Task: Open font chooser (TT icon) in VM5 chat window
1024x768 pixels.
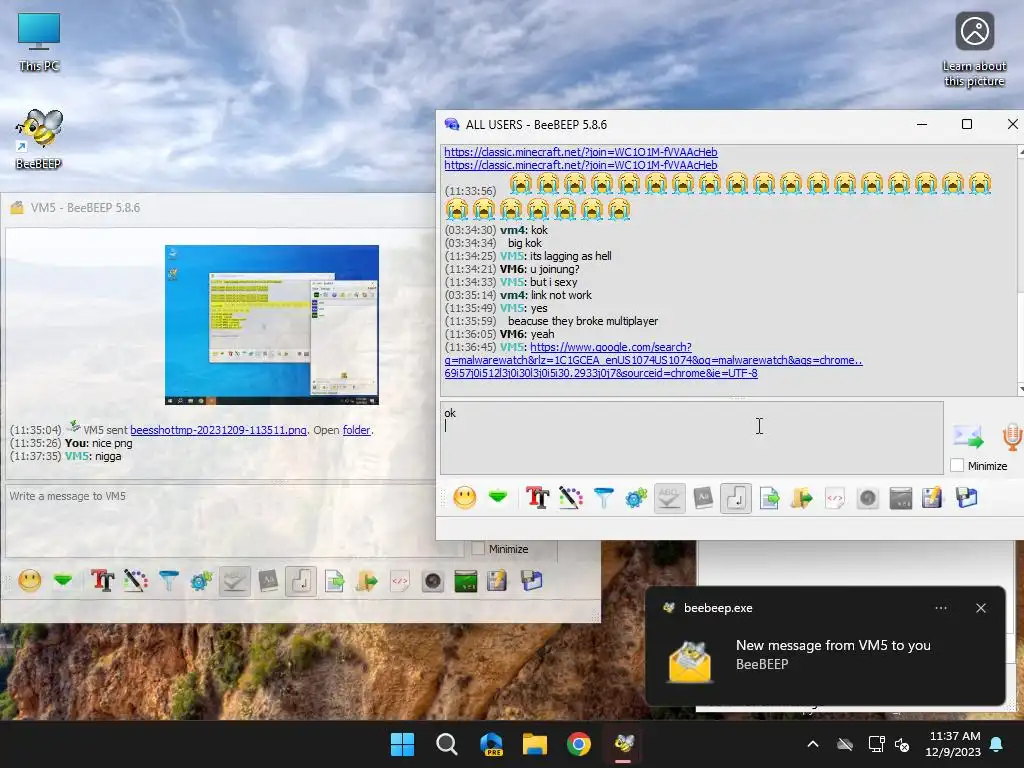Action: 103,581
